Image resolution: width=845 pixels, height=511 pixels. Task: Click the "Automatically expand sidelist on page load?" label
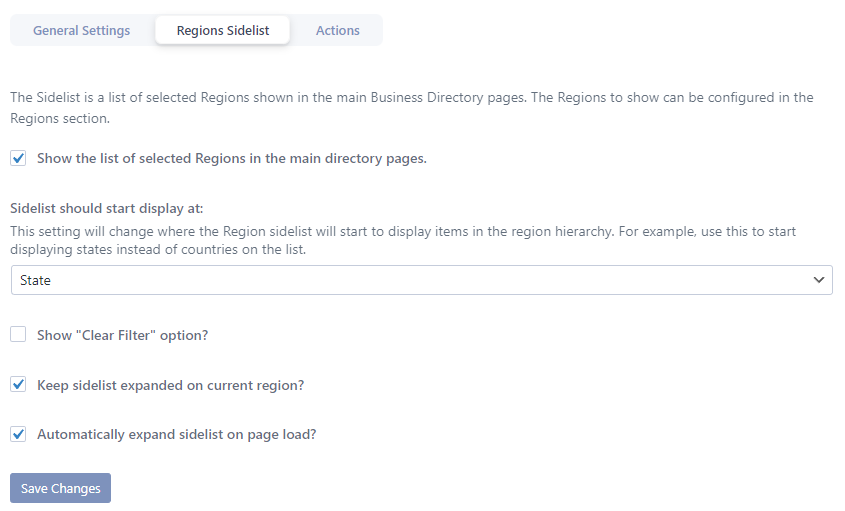(x=176, y=434)
